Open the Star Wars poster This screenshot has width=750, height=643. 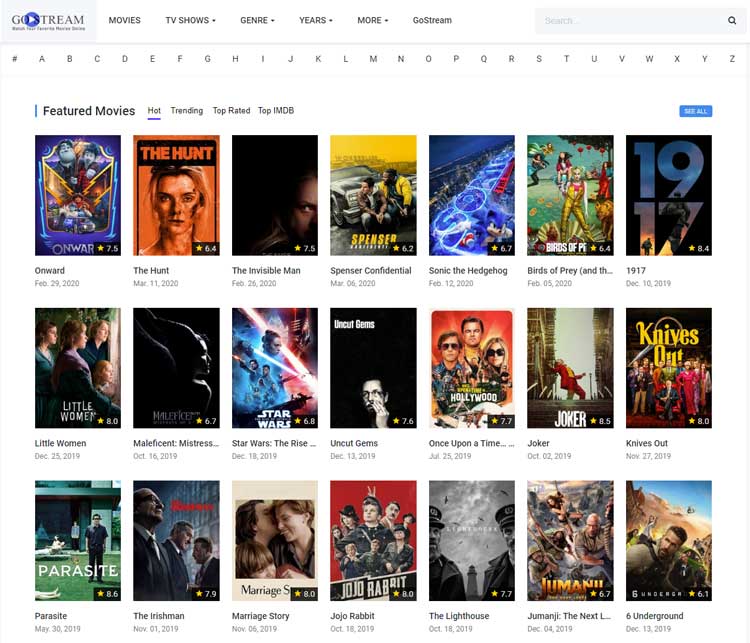point(275,368)
